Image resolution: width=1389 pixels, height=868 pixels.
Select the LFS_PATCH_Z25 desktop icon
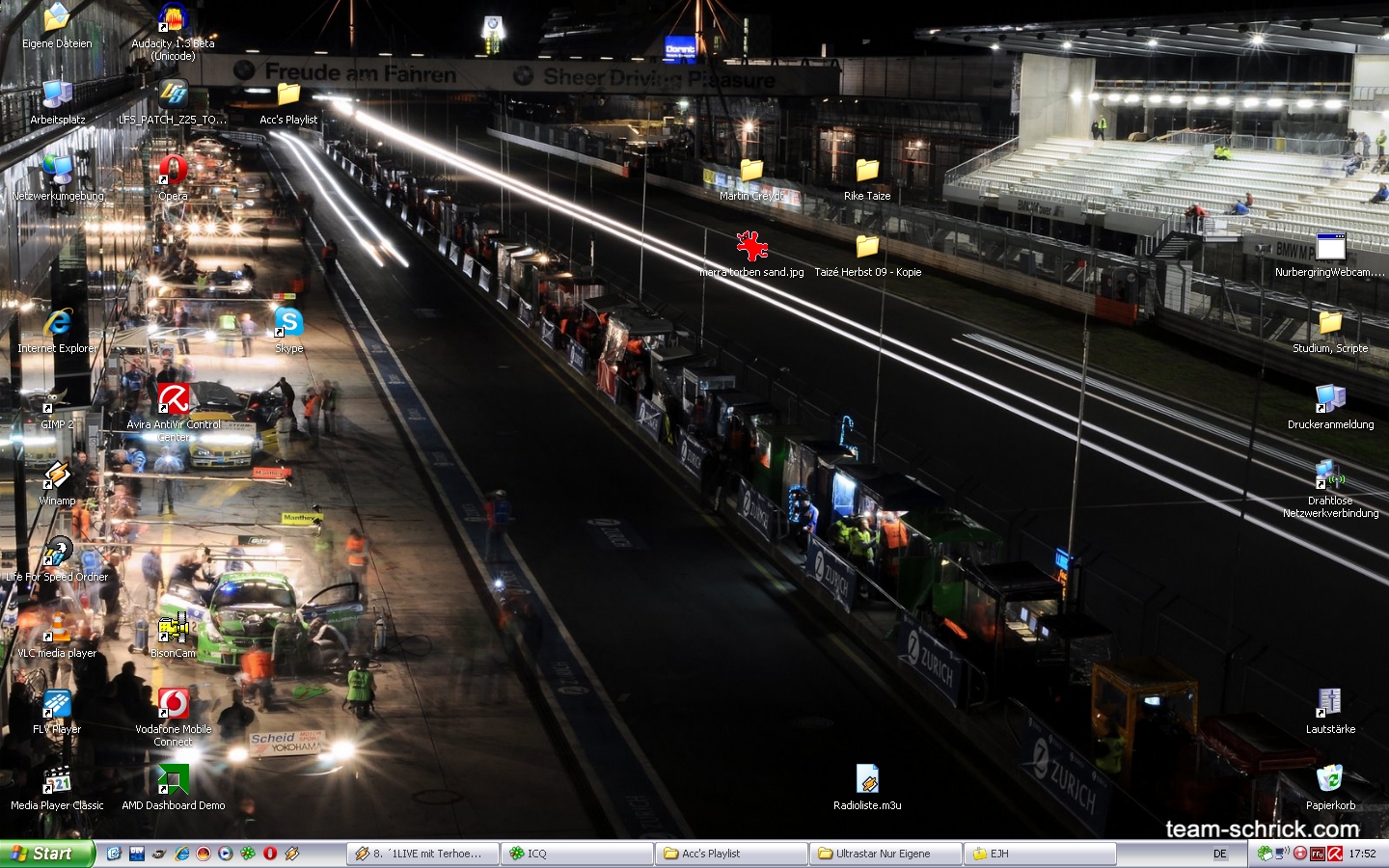(x=173, y=103)
